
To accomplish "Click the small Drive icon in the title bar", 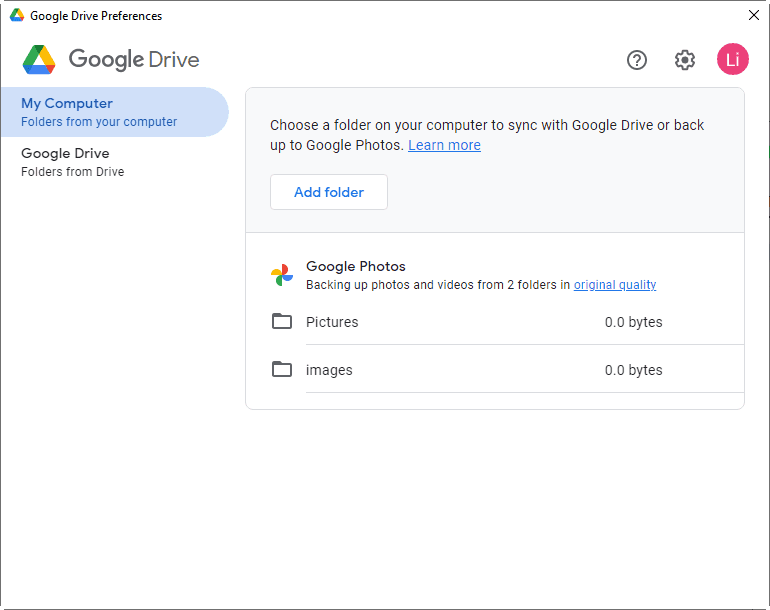I will click(17, 15).
